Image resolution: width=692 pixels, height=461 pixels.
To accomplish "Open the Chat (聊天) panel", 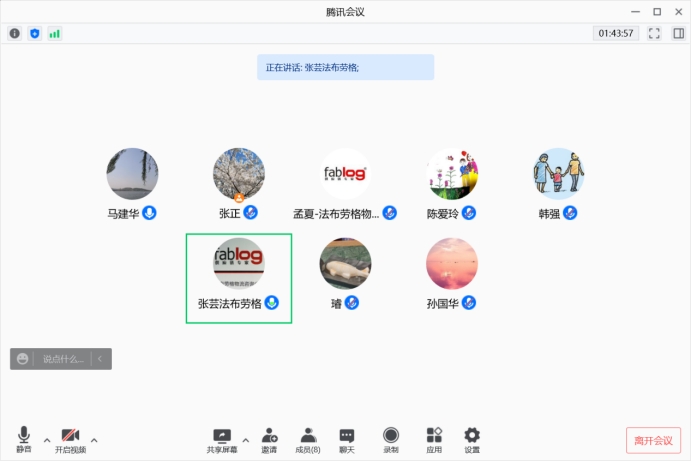I will tap(347, 439).
